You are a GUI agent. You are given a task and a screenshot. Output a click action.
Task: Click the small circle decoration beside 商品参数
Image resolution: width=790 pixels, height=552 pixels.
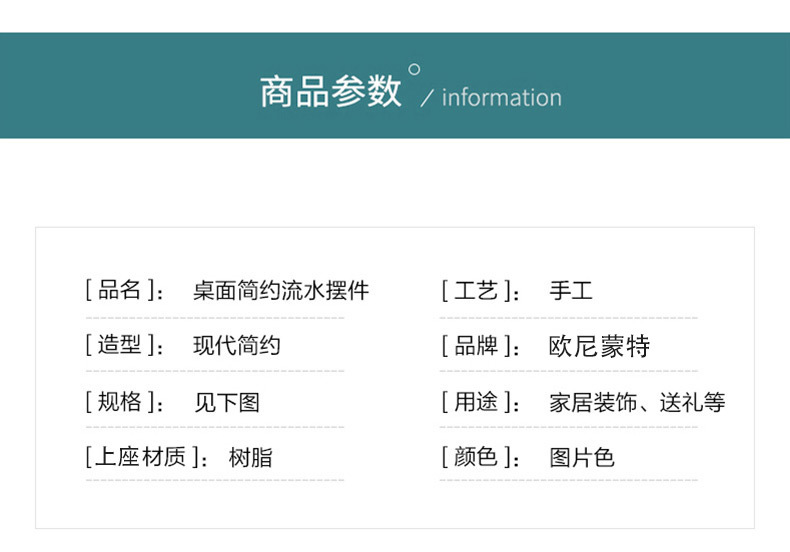pyautogui.click(x=415, y=69)
